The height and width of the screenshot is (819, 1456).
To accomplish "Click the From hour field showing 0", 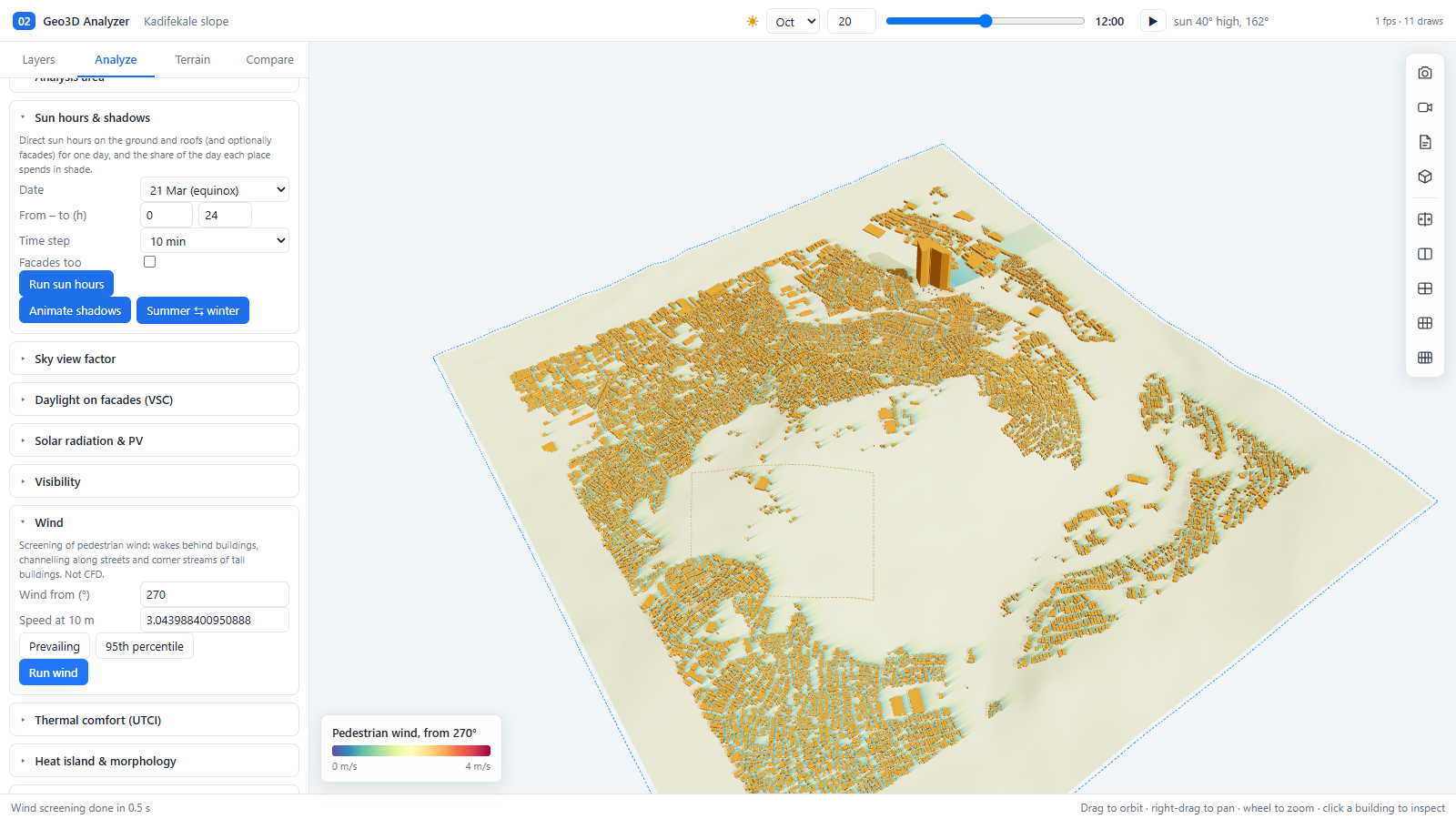I will 167,215.
